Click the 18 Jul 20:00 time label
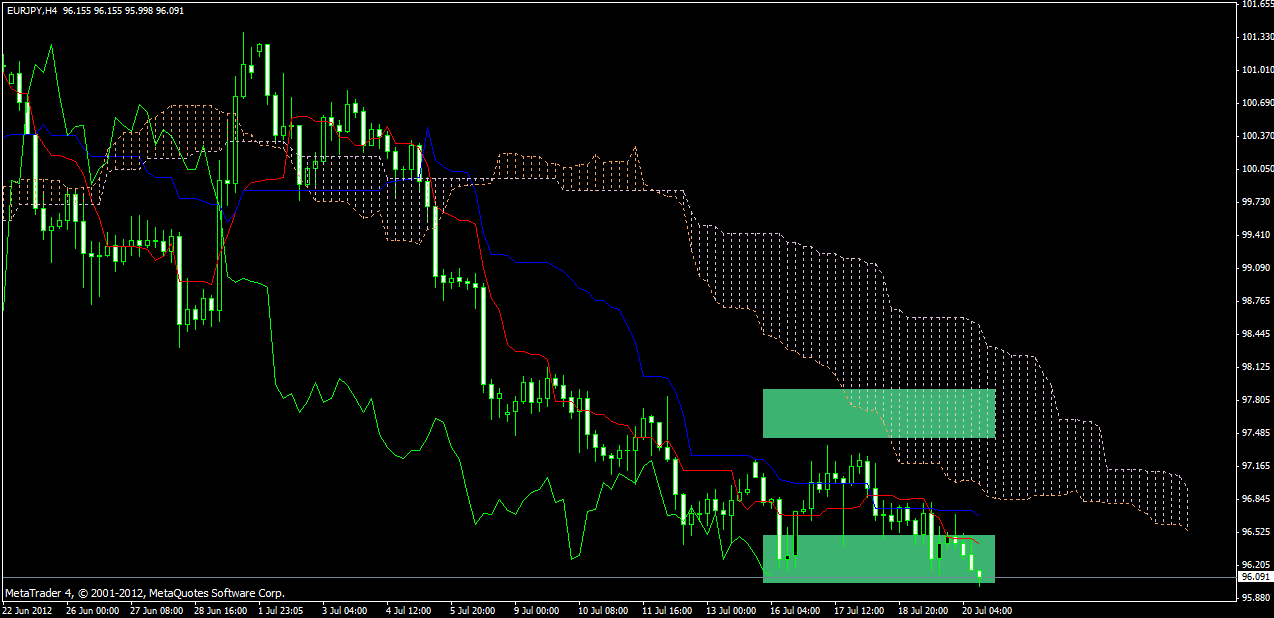Screen dimensions: 1274x618 tap(921, 609)
